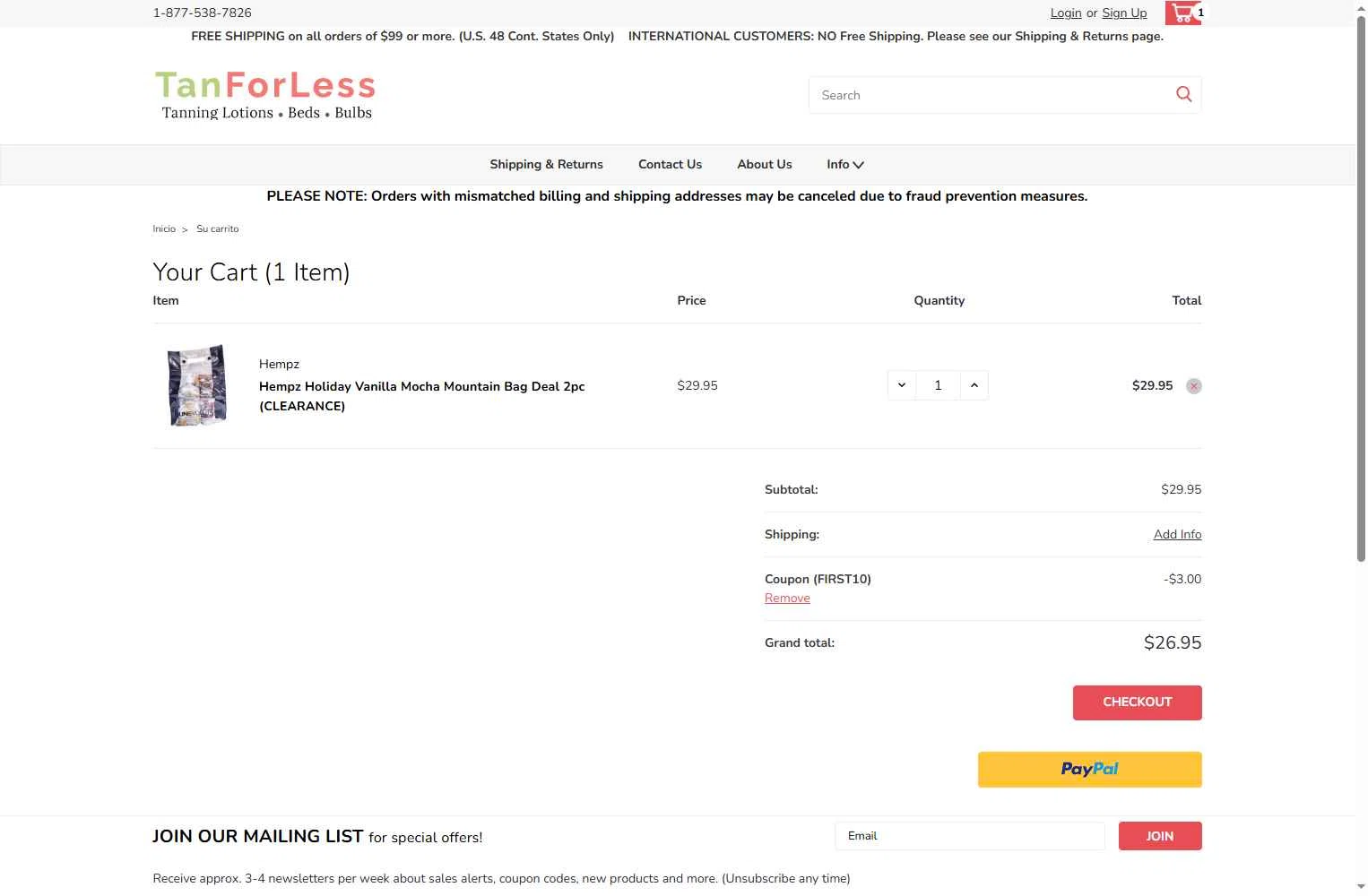
Task: Click Add Info for shipping
Action: (x=1177, y=534)
